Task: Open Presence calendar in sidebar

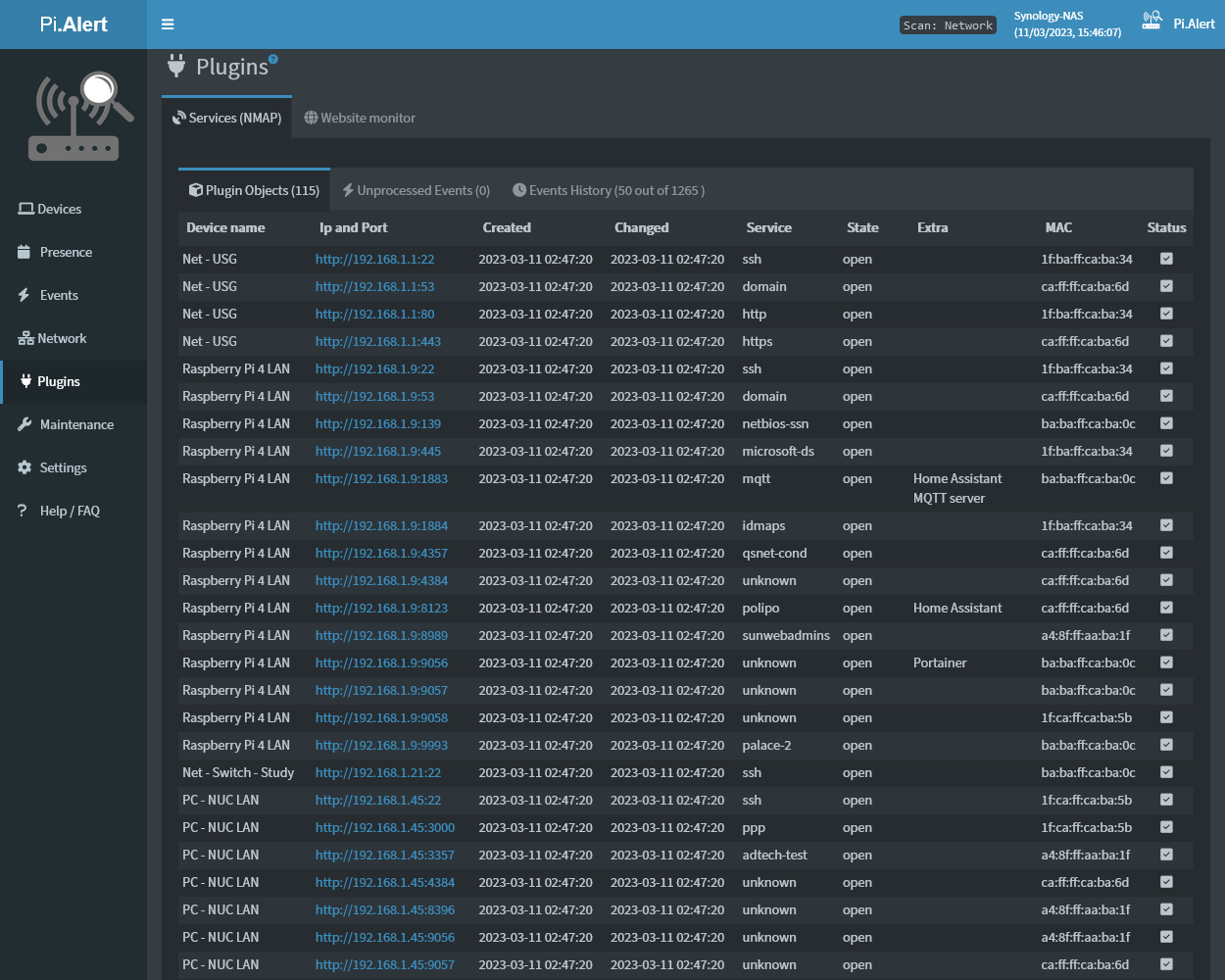Action: [65, 252]
